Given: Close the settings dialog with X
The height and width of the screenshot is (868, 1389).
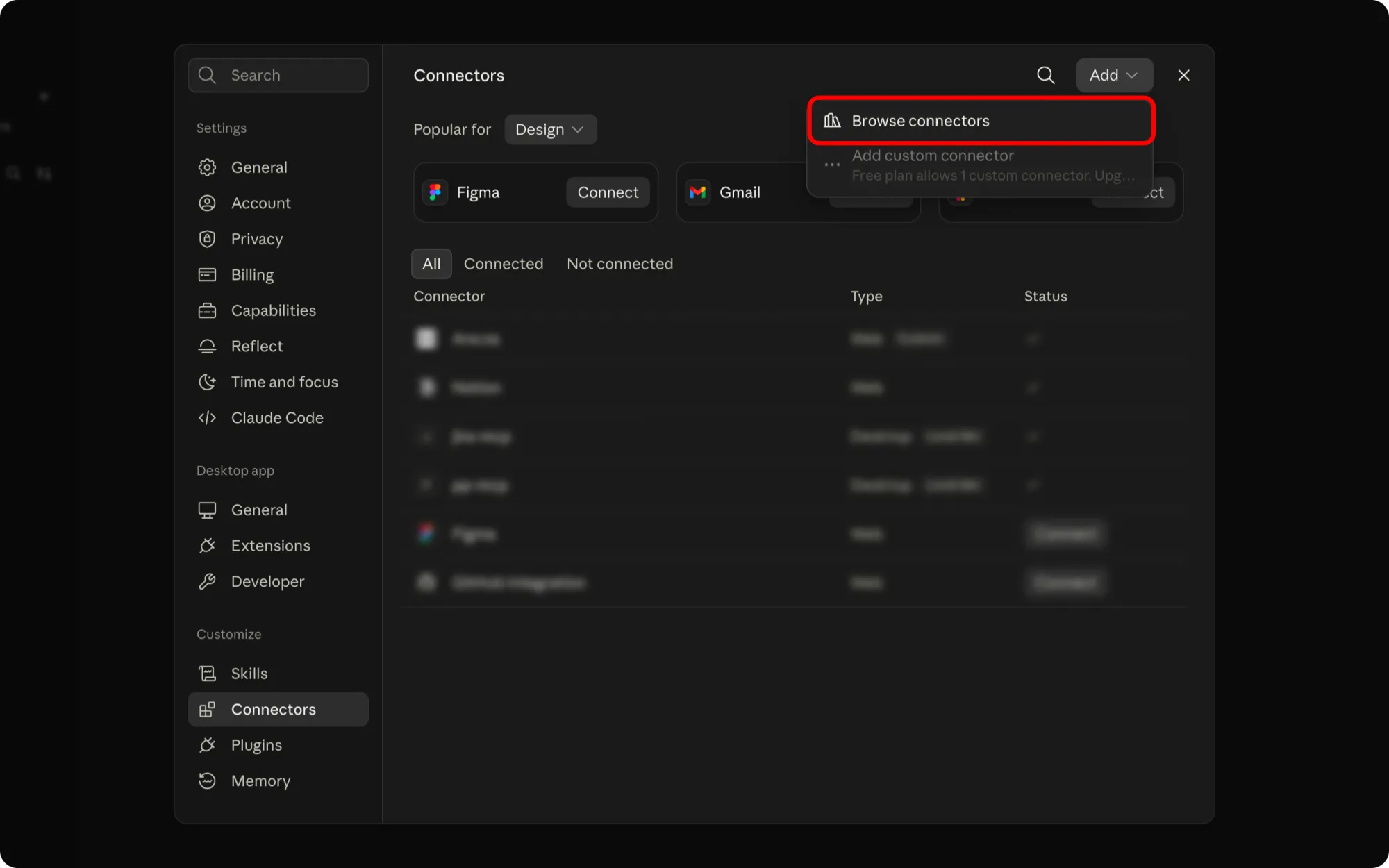Looking at the screenshot, I should click(1183, 75).
